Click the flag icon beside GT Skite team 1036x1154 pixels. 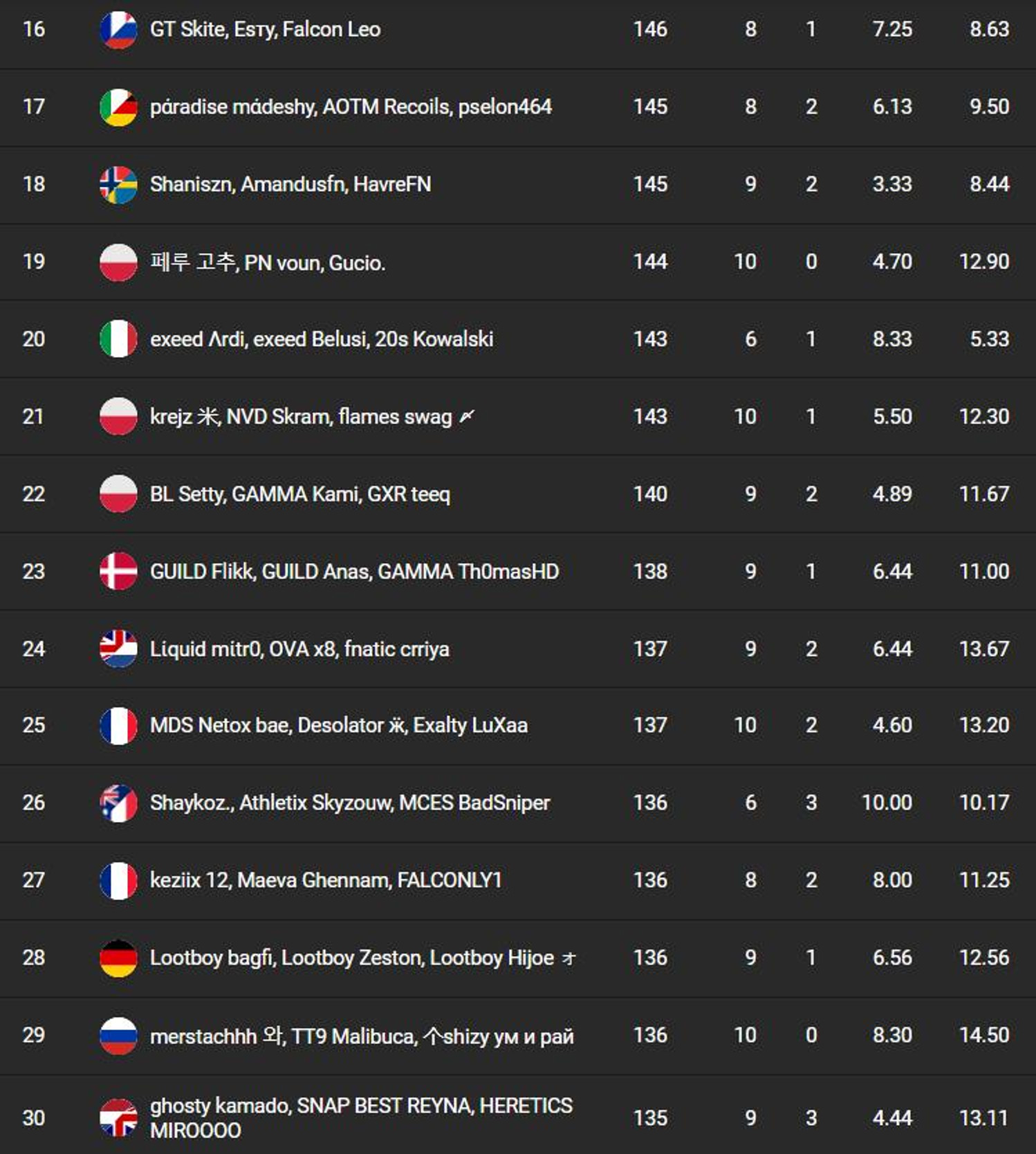click(118, 30)
